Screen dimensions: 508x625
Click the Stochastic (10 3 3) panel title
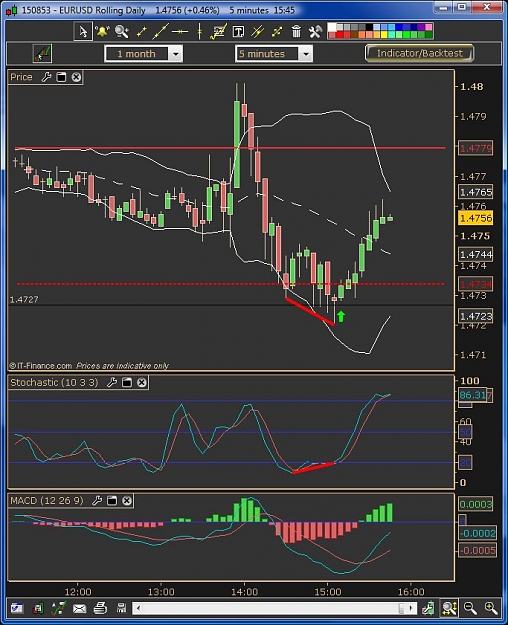tap(54, 382)
